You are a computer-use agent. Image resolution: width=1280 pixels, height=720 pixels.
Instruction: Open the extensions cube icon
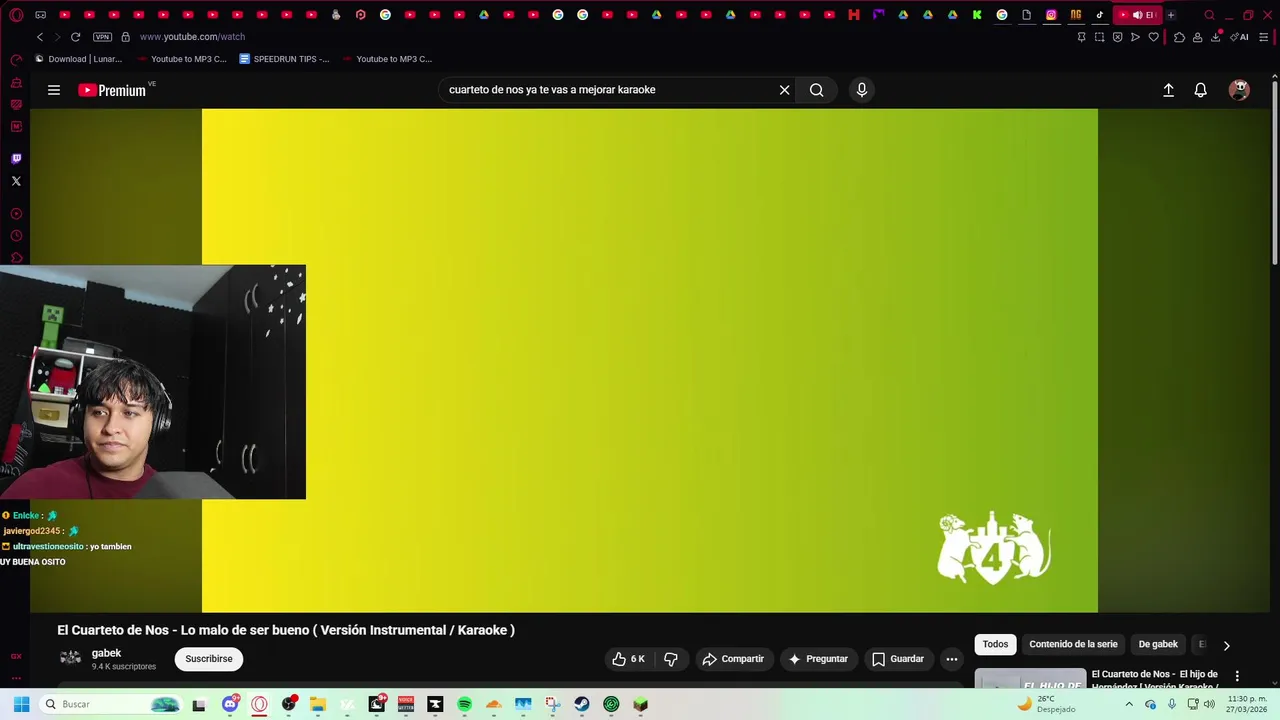pyautogui.click(x=1179, y=37)
